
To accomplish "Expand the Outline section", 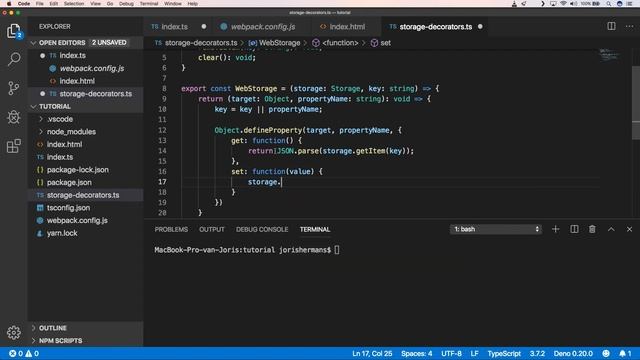I will (53, 328).
